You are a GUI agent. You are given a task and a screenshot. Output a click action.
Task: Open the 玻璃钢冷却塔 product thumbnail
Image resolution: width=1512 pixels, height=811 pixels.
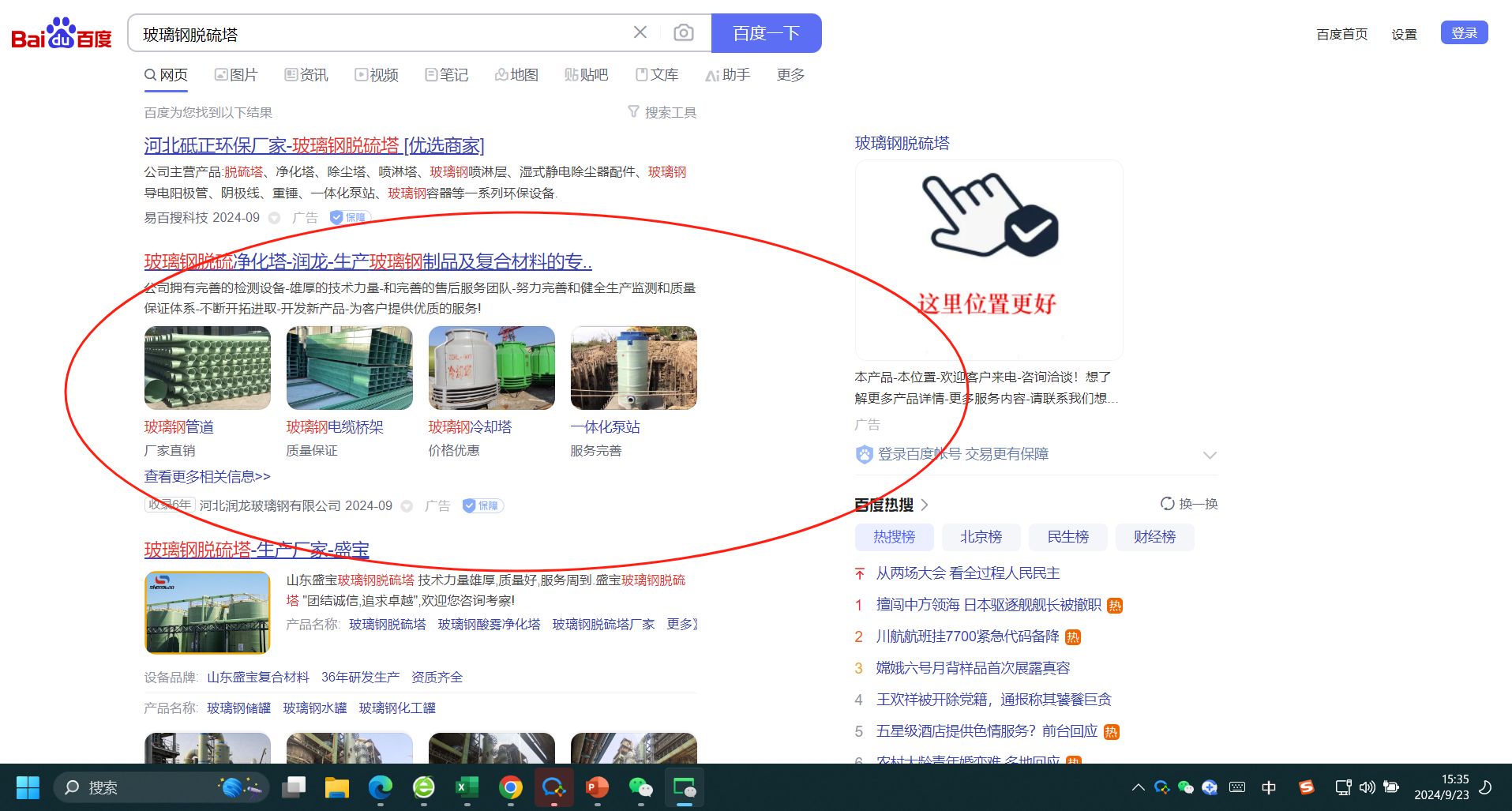click(x=491, y=368)
